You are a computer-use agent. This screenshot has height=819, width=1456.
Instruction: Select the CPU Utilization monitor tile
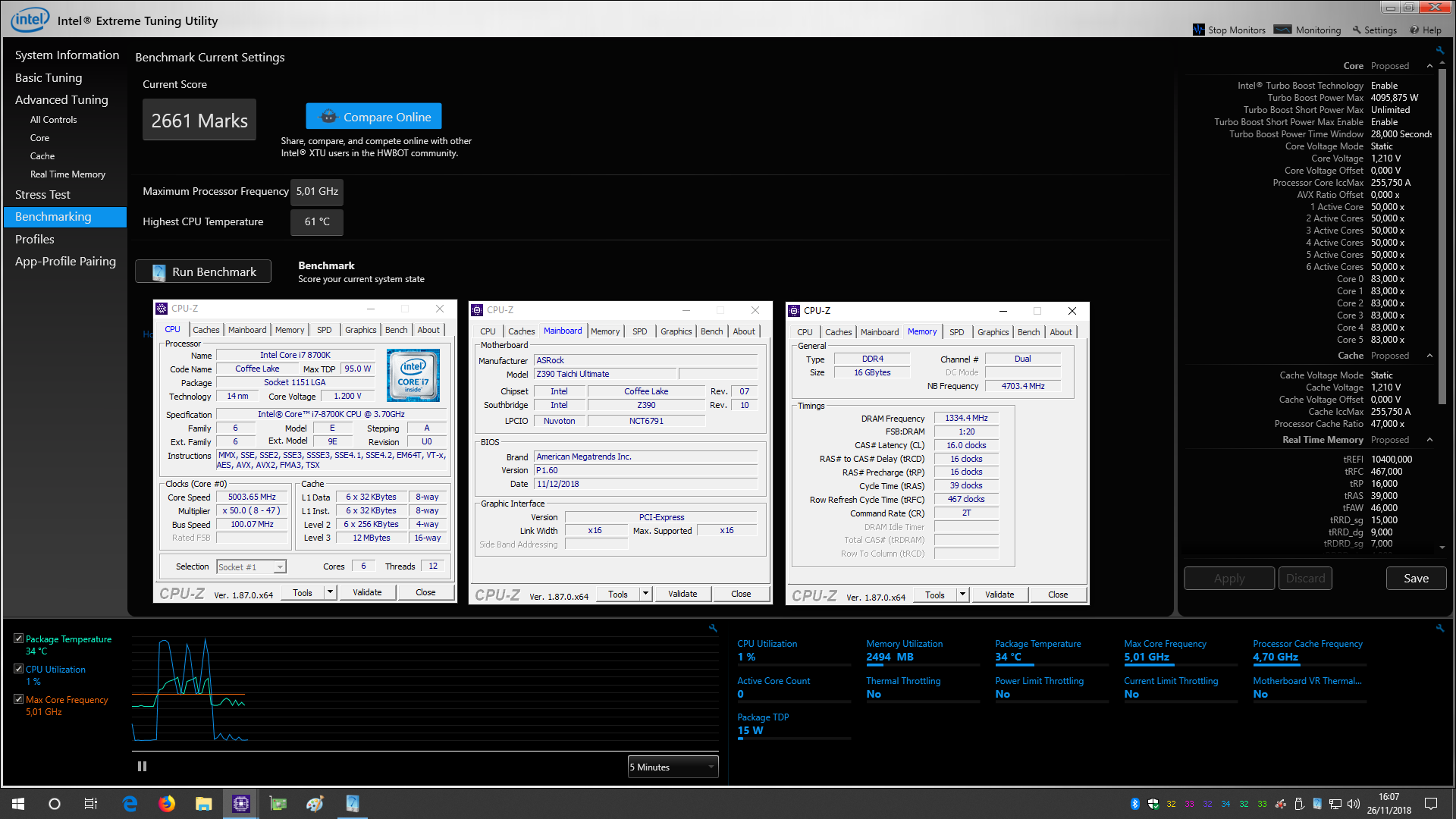pyautogui.click(x=793, y=651)
